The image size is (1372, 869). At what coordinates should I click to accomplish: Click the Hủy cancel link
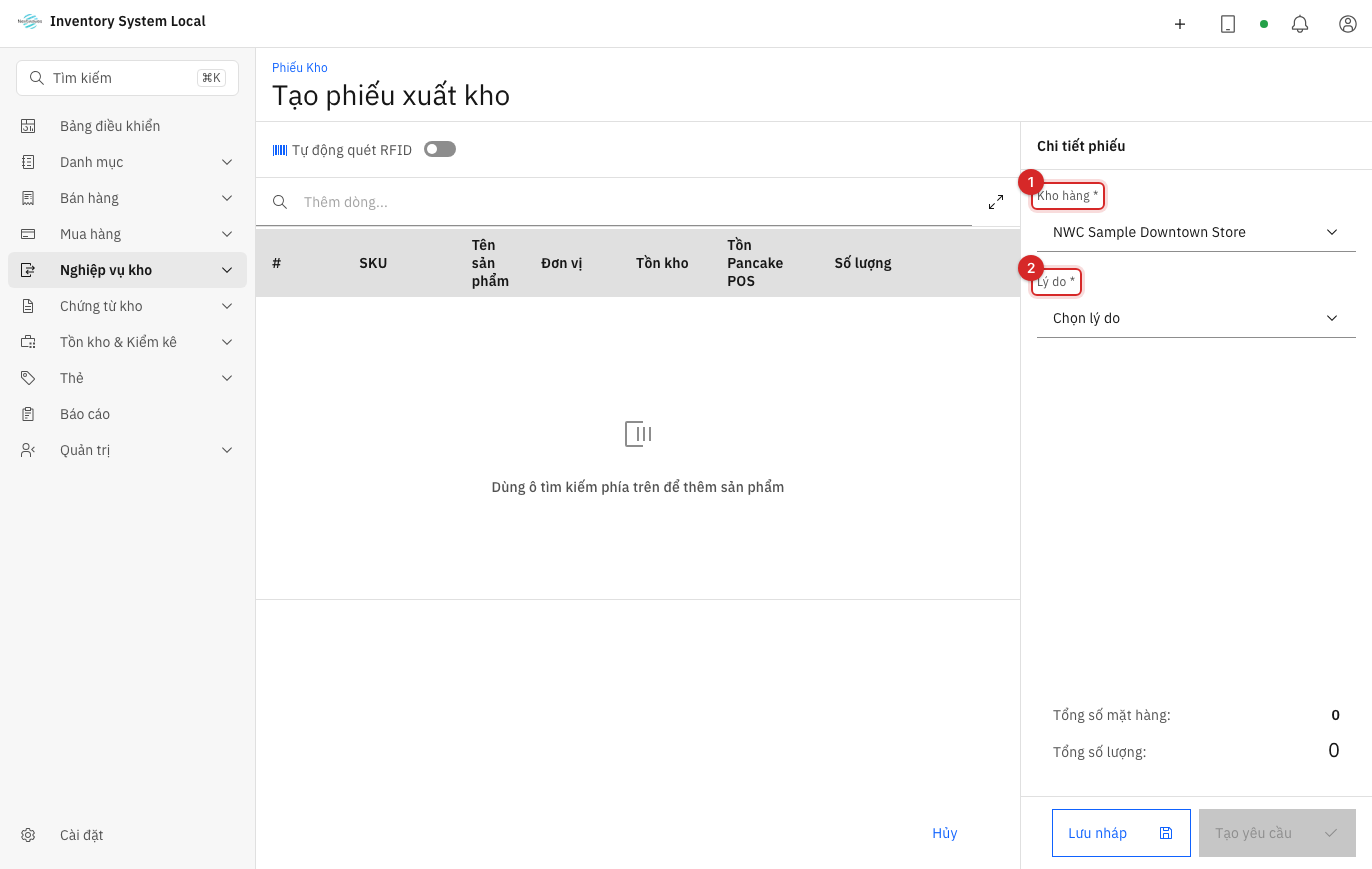pyautogui.click(x=945, y=833)
